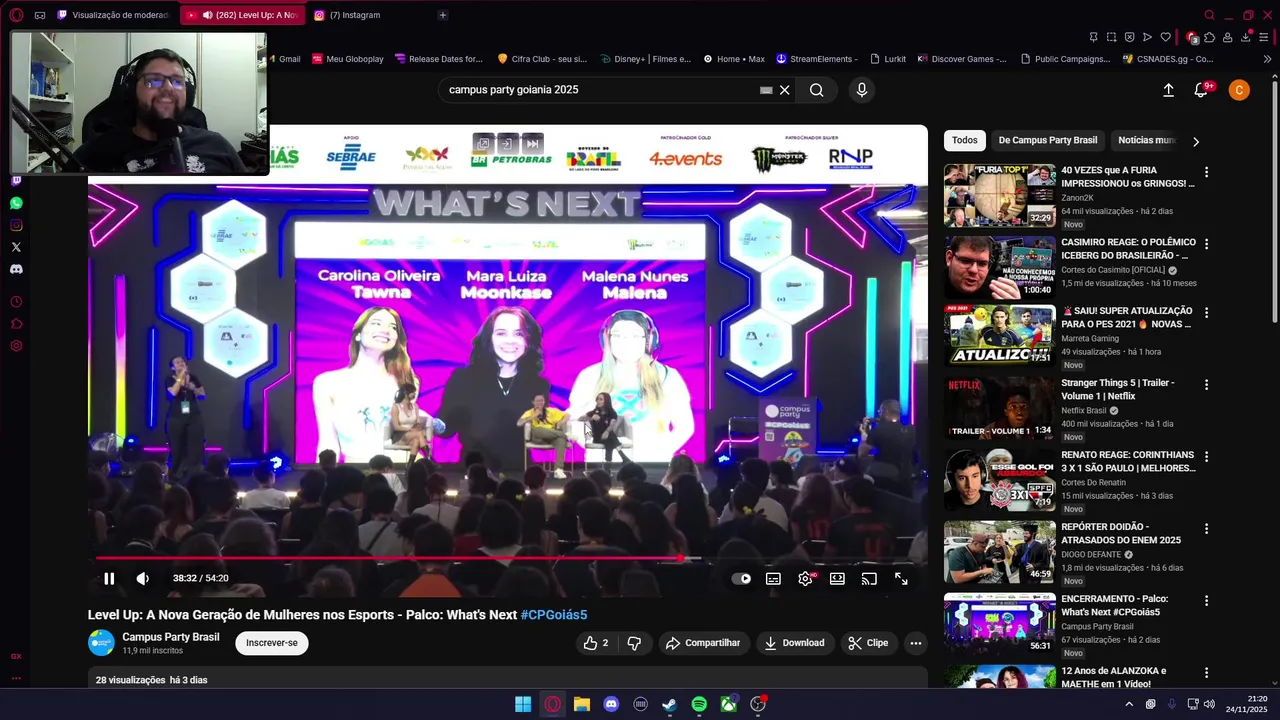Like the video
The height and width of the screenshot is (720, 1280).
pyautogui.click(x=596, y=643)
